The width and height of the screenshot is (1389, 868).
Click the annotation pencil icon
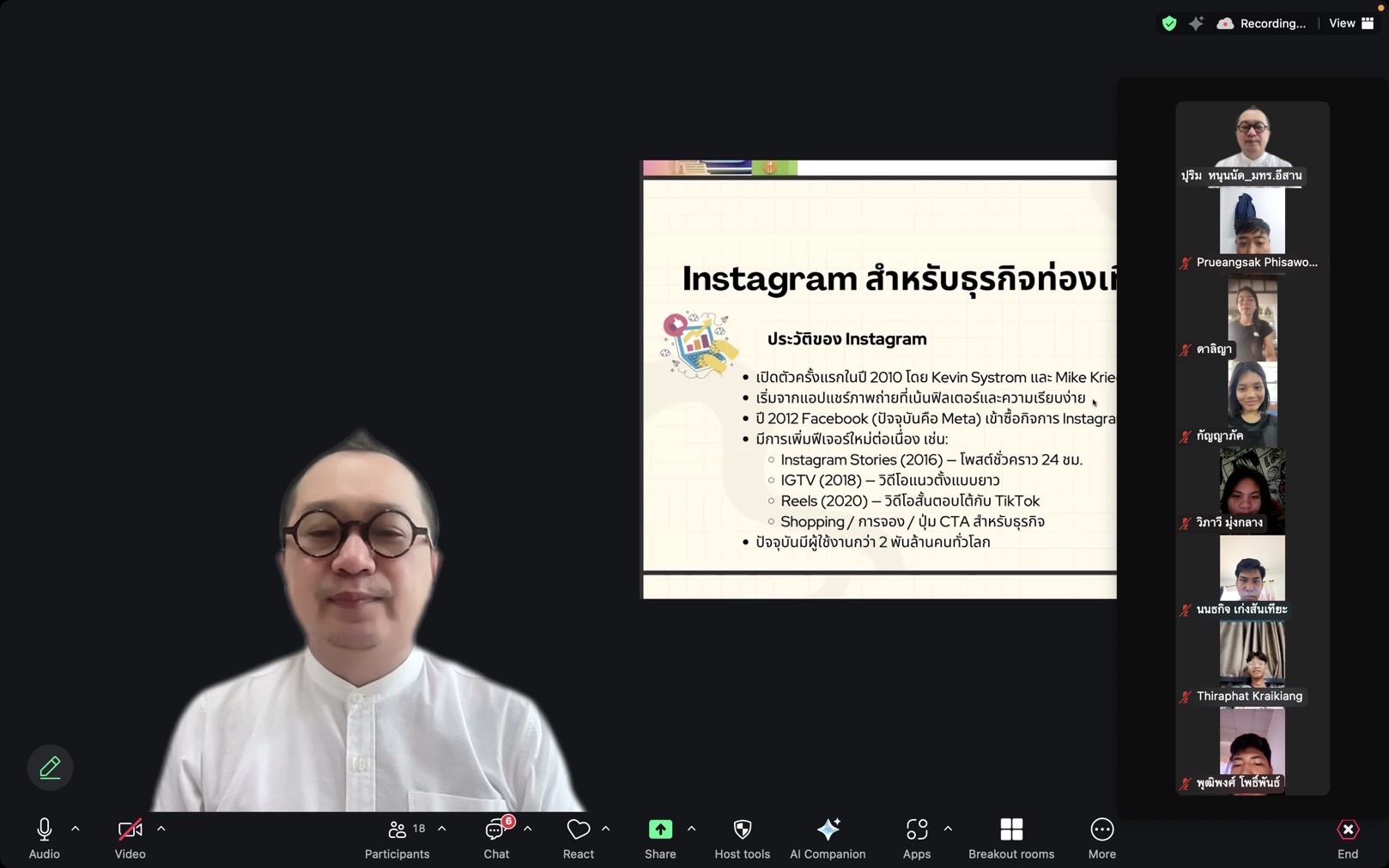coord(50,767)
